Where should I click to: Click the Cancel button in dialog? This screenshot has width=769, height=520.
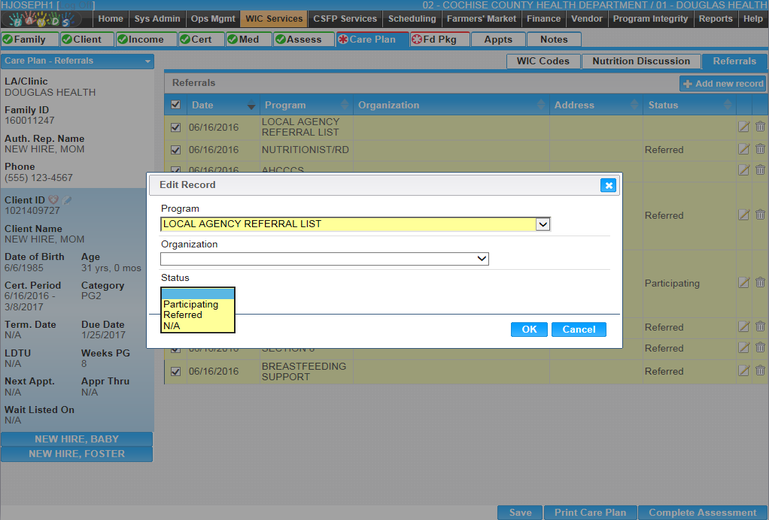578,329
